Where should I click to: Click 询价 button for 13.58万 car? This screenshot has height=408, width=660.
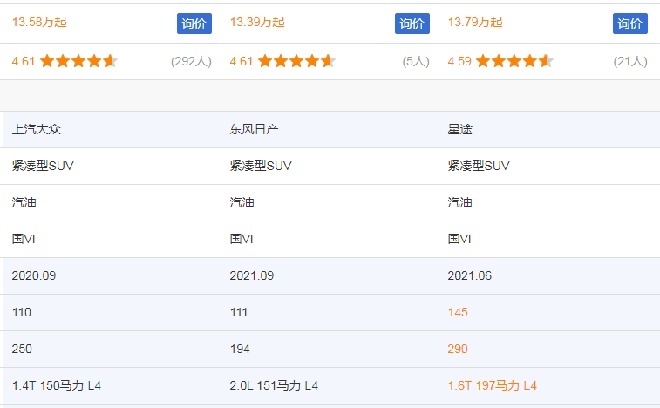(194, 23)
